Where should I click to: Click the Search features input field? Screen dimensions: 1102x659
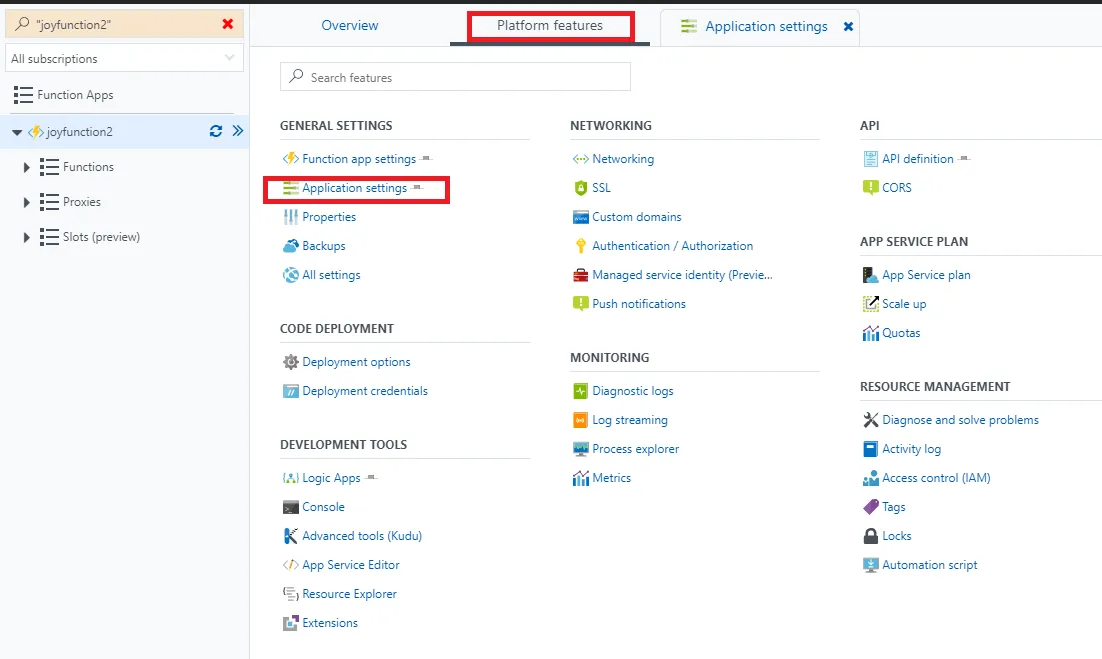[455, 77]
